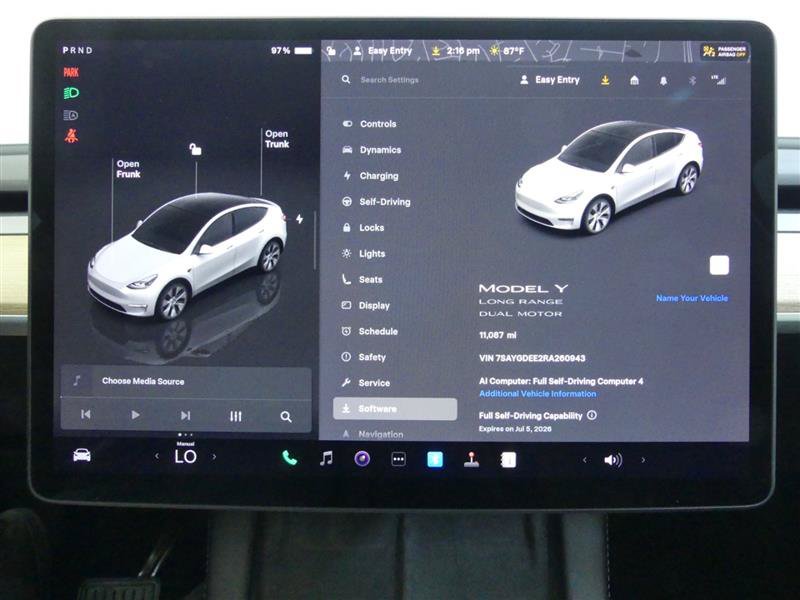Select the highlighted Software menu item

(x=395, y=409)
